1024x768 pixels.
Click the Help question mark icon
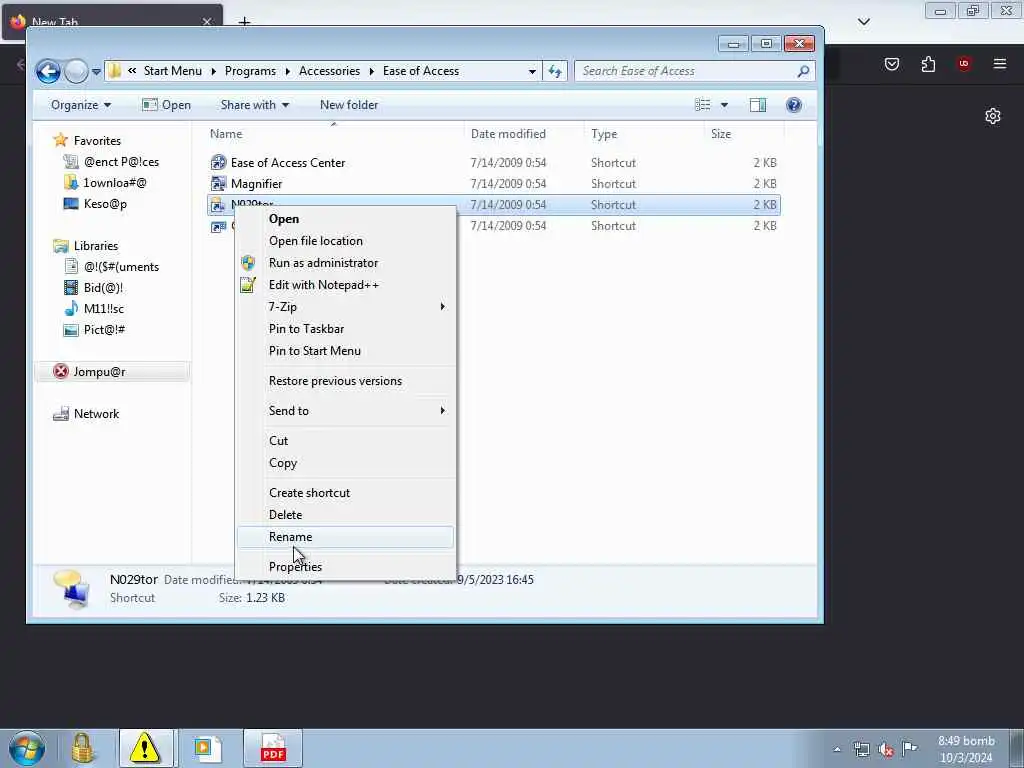pos(793,105)
